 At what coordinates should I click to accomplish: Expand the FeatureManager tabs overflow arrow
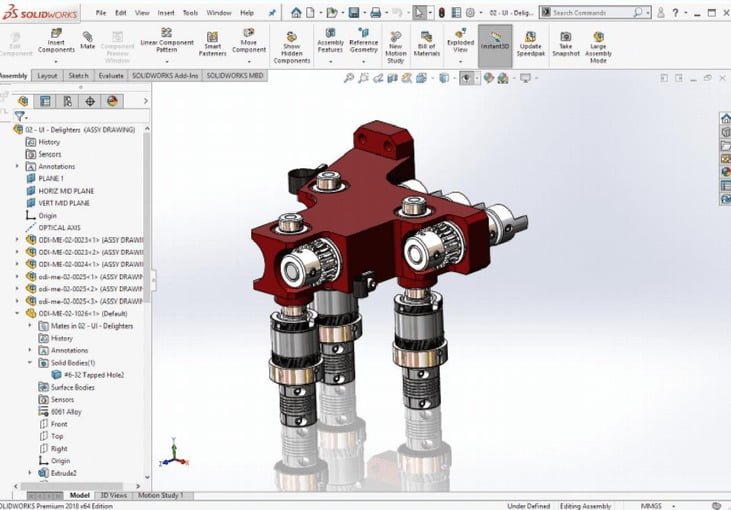coord(145,101)
